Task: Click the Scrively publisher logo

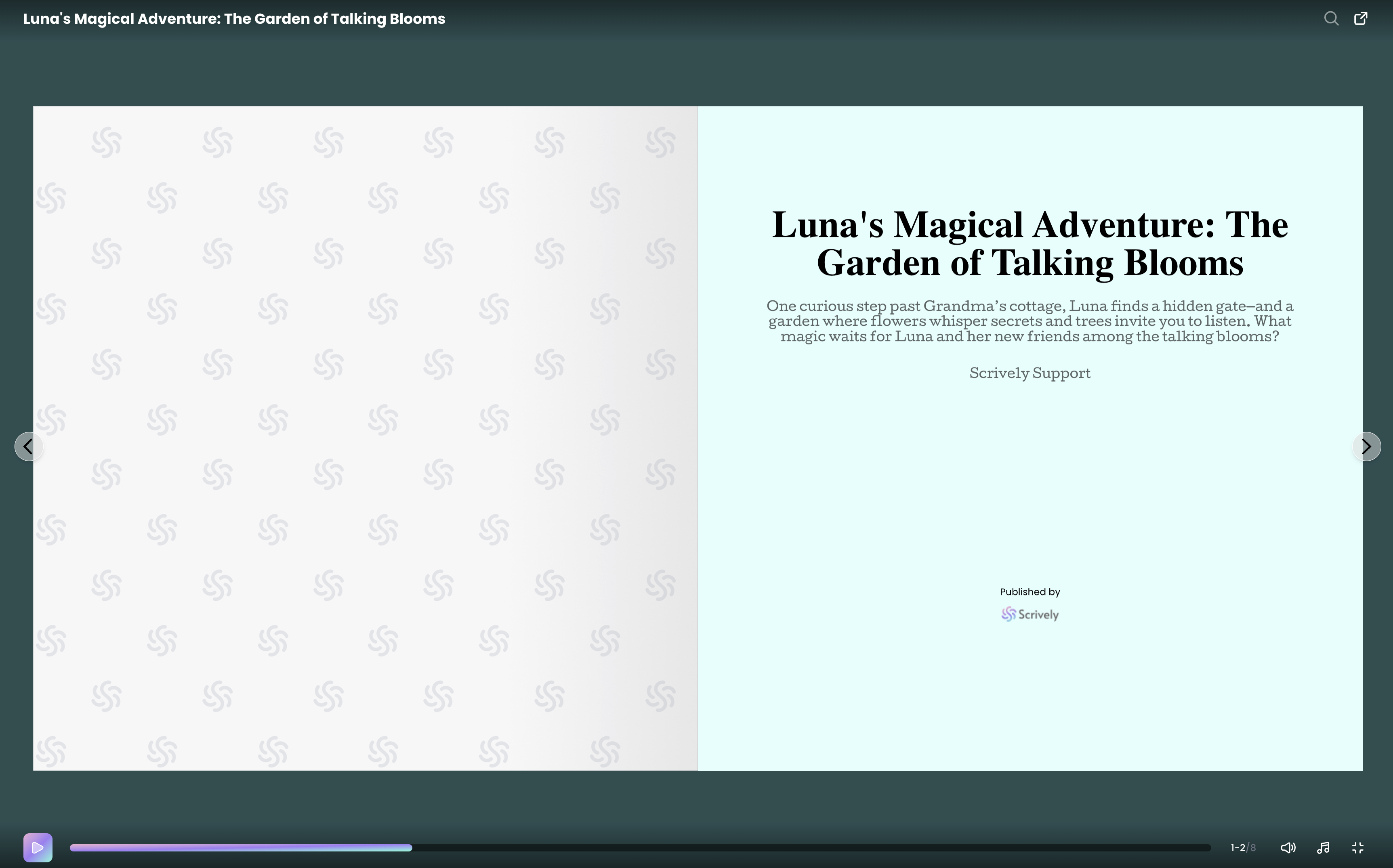Action: click(1030, 615)
